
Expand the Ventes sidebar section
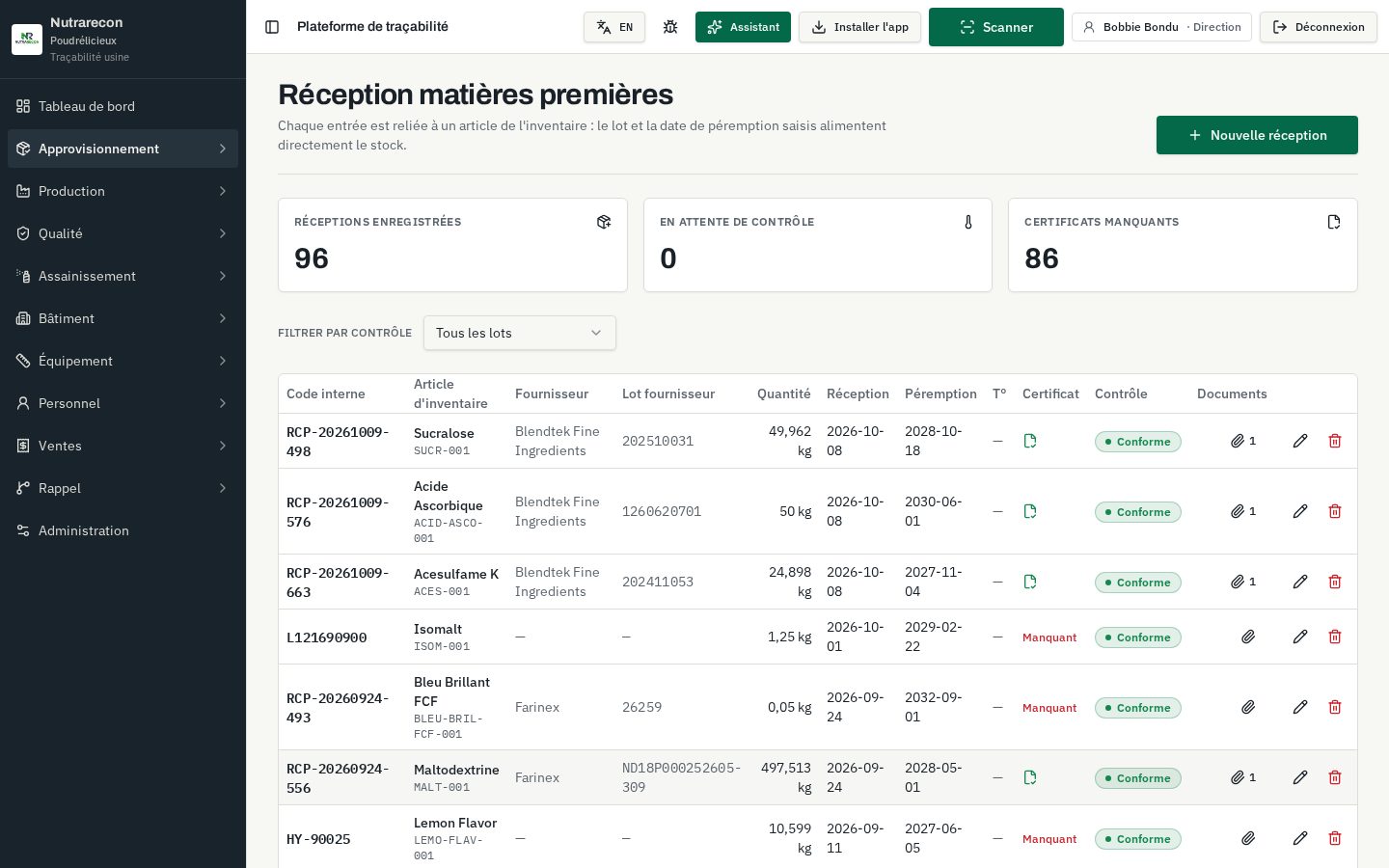pyautogui.click(x=123, y=446)
